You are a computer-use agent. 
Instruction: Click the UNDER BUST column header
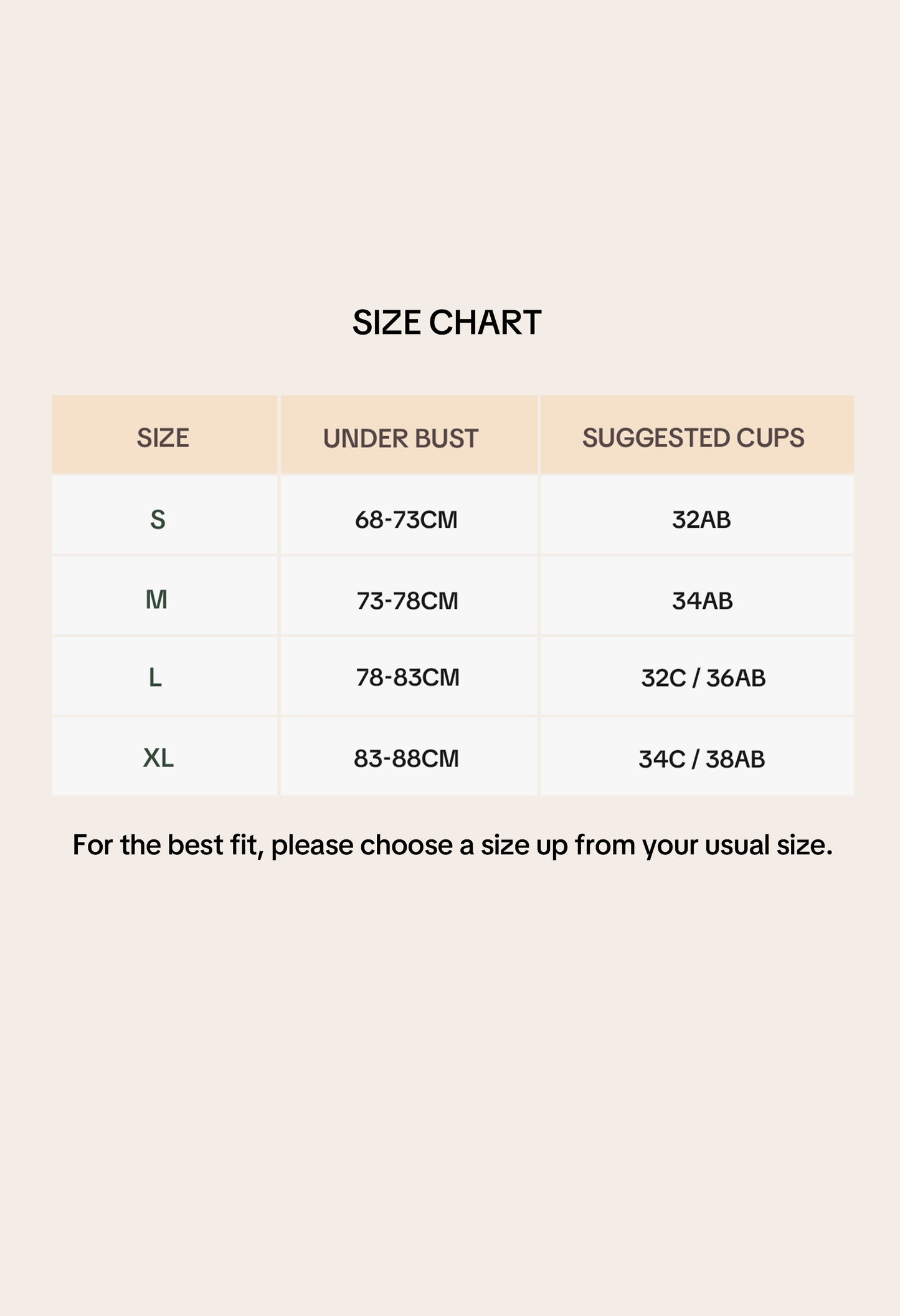(400, 439)
